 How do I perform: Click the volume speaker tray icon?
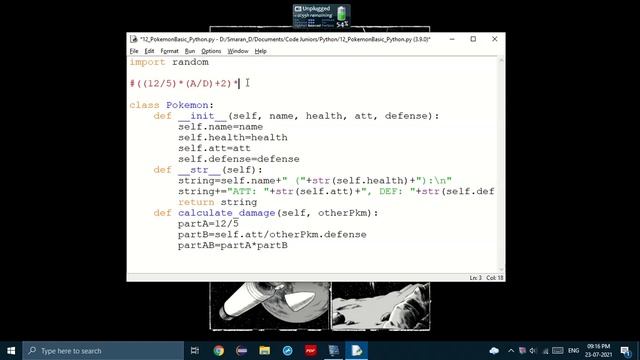533,351
